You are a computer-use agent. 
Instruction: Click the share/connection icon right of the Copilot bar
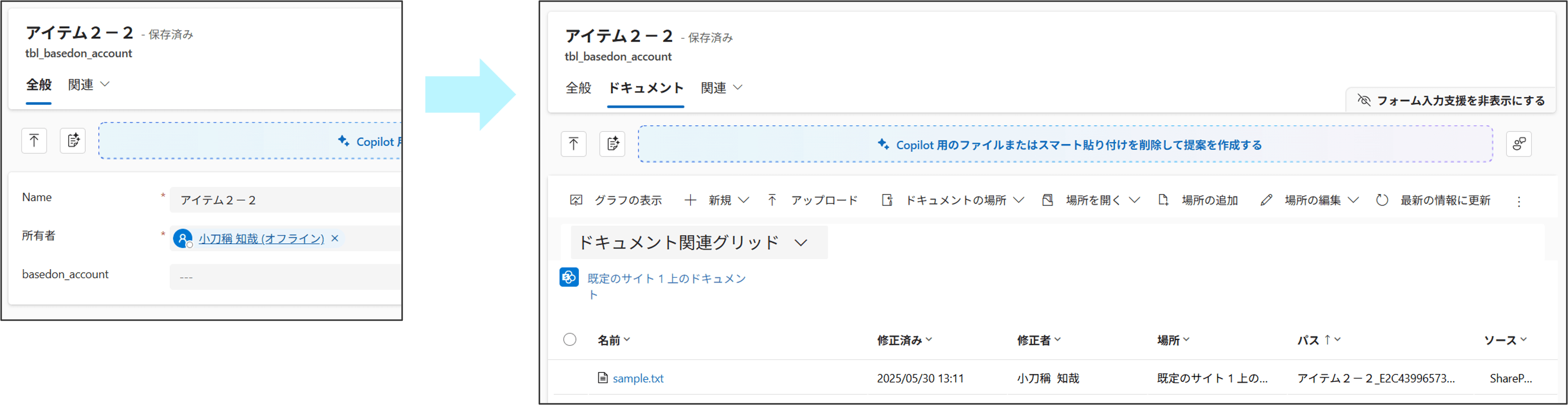[1519, 144]
